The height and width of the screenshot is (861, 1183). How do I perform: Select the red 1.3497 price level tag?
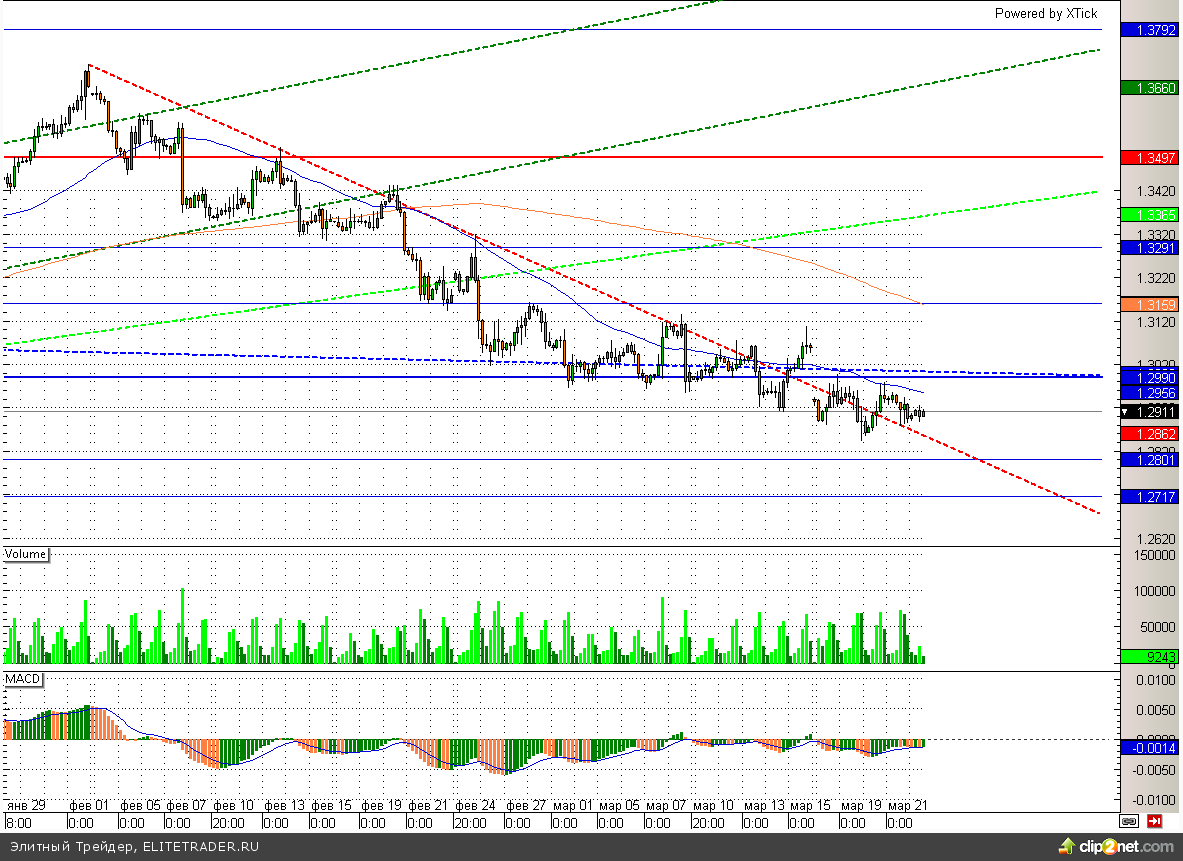(1151, 158)
